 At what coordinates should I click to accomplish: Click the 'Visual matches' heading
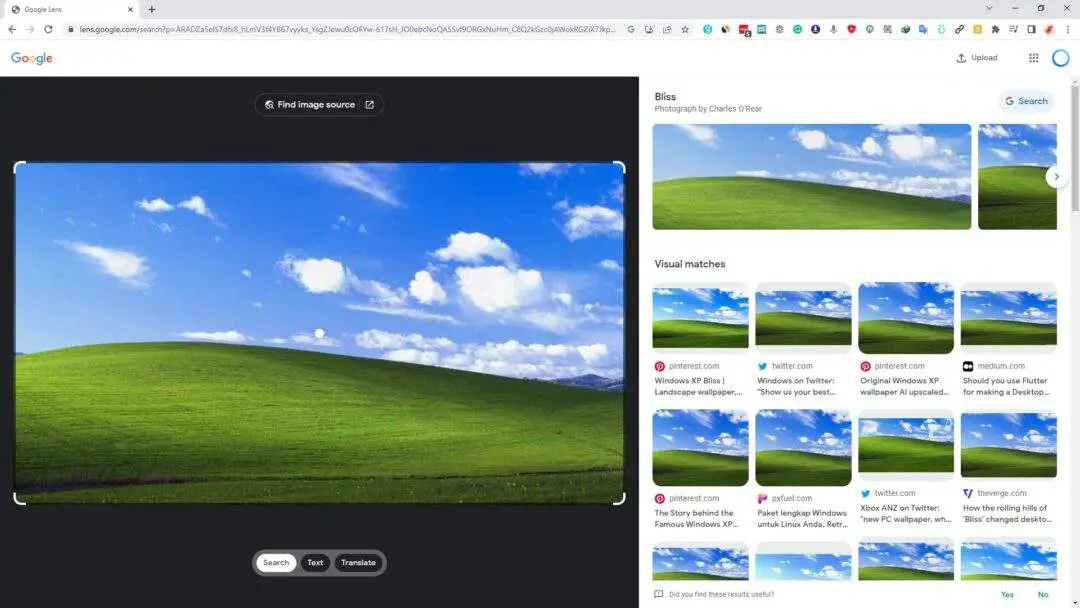pos(689,264)
